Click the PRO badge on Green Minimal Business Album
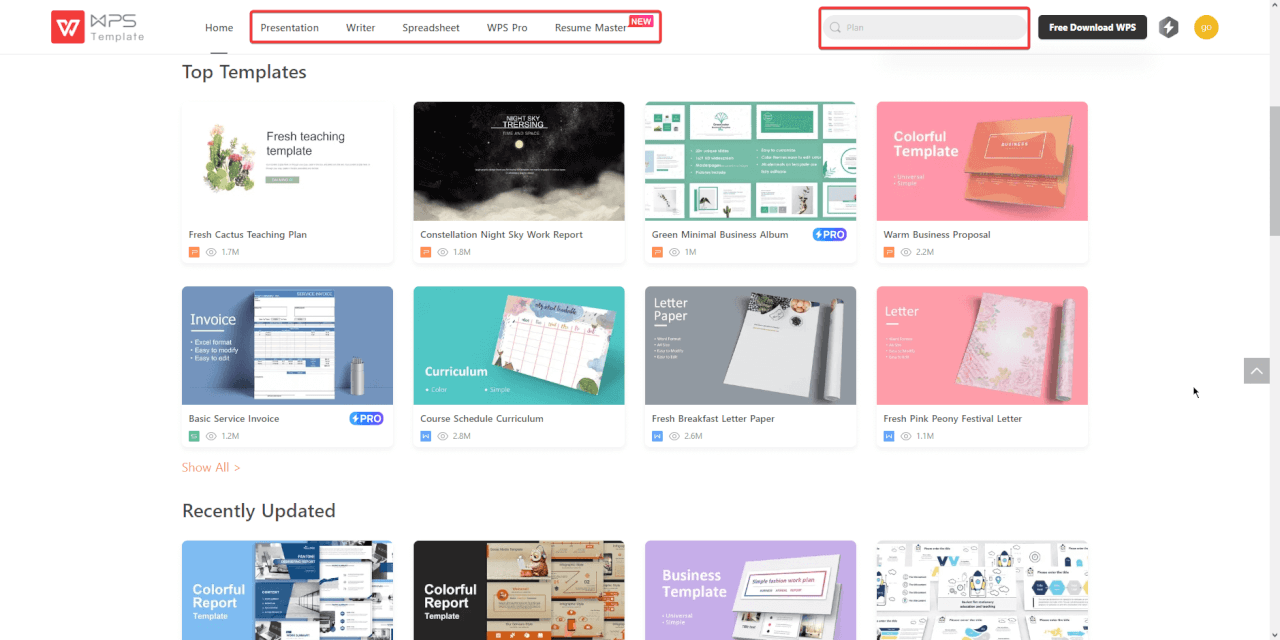The image size is (1280, 640). pos(829,234)
